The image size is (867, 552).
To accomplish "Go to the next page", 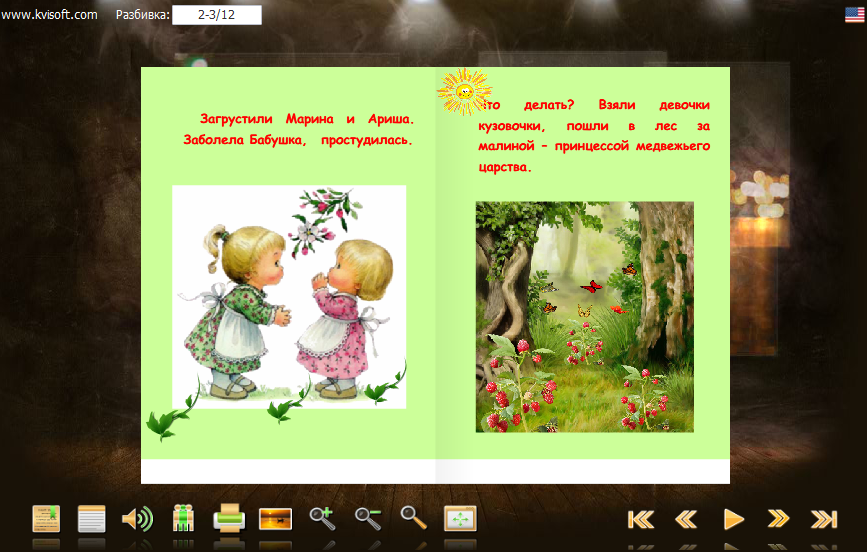I will 778,519.
